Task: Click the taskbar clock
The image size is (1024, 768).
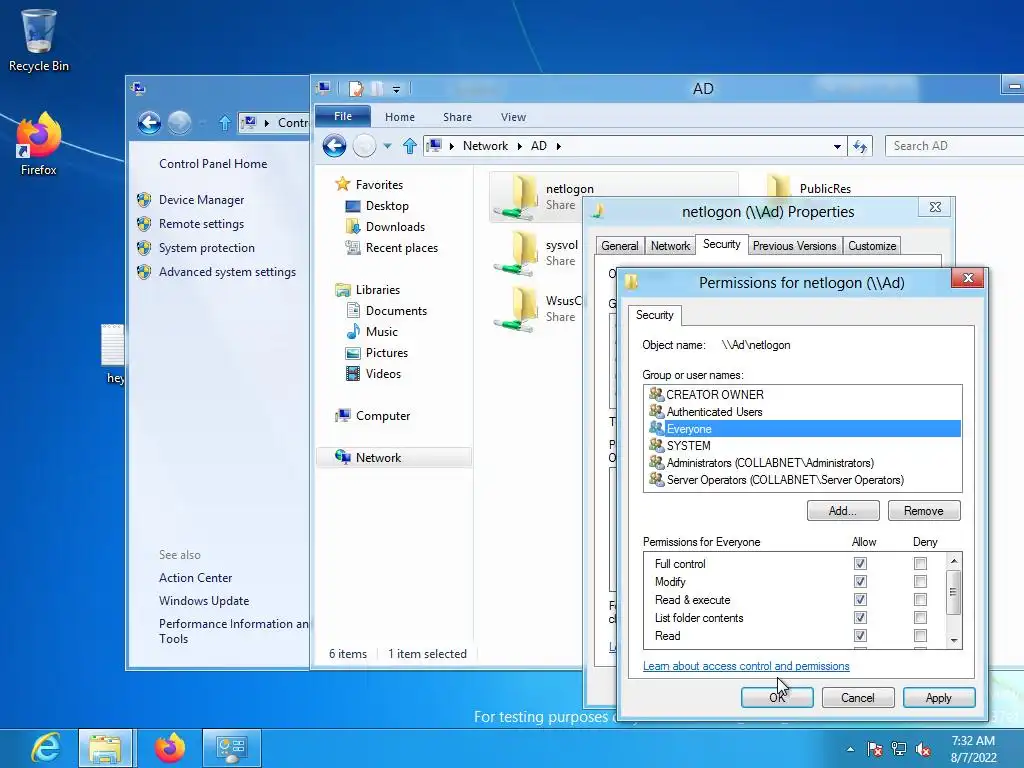Action: tap(973, 749)
